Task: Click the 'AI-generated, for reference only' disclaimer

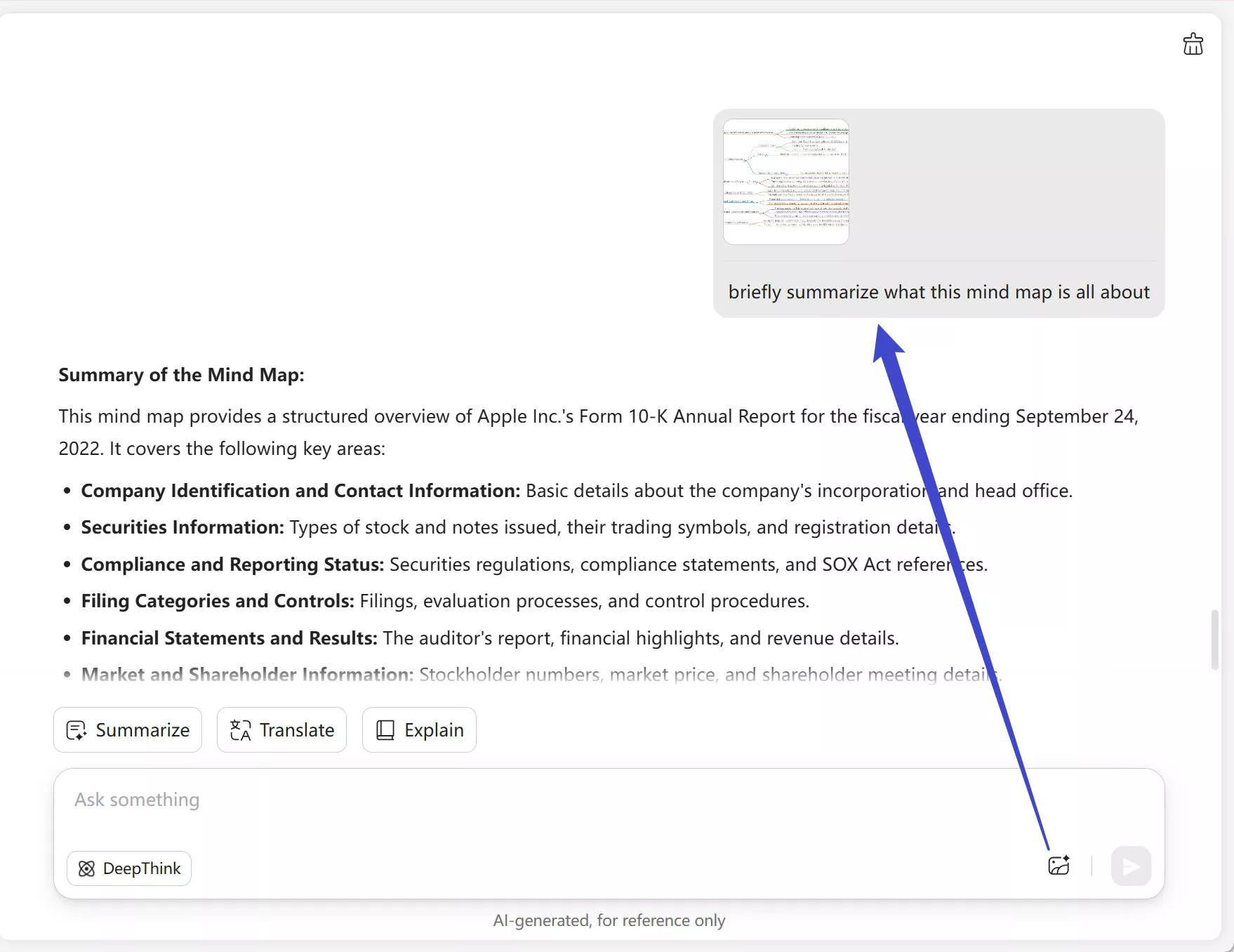Action: point(609,920)
